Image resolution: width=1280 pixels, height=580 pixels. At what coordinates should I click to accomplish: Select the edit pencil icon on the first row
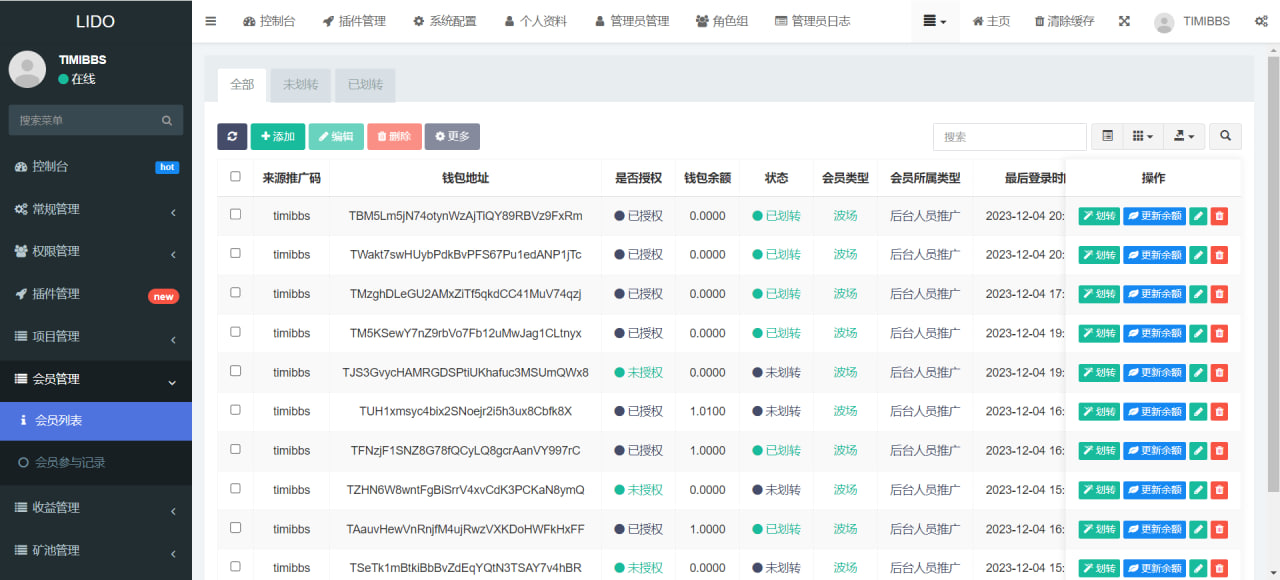1198,215
